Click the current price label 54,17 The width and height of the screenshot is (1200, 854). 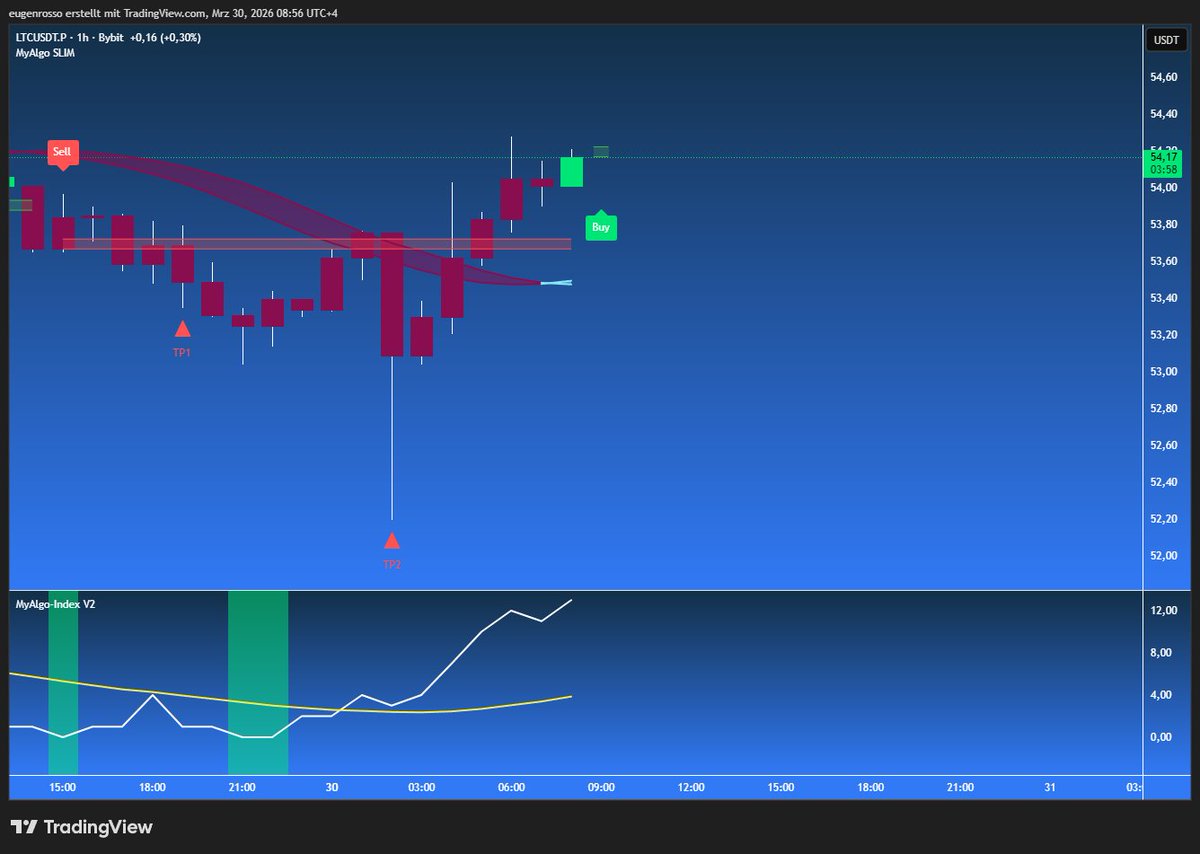(1165, 156)
